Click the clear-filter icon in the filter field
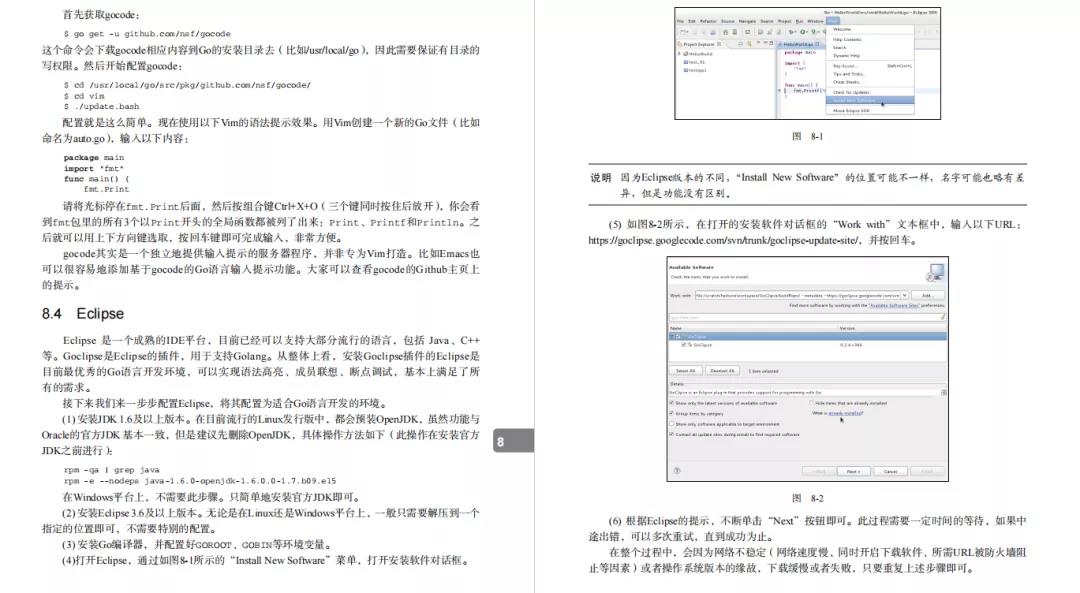Viewport: 1080px width, 593px height. pyautogui.click(x=941, y=318)
